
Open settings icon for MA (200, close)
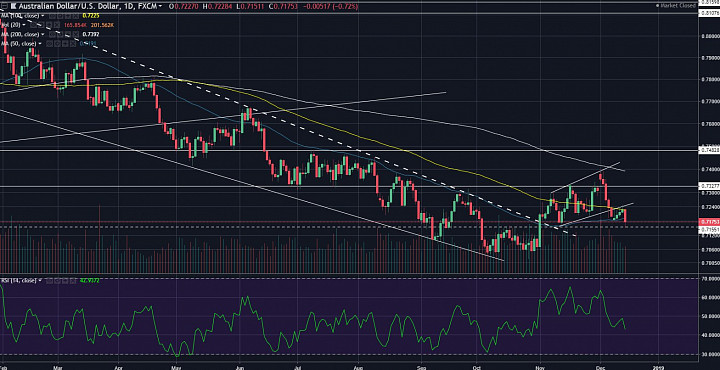(60, 34)
